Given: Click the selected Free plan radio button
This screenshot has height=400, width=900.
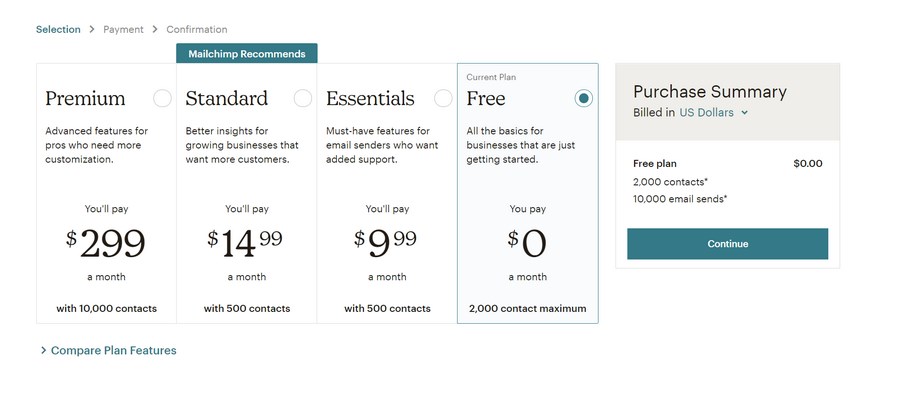Looking at the screenshot, I should point(584,98).
